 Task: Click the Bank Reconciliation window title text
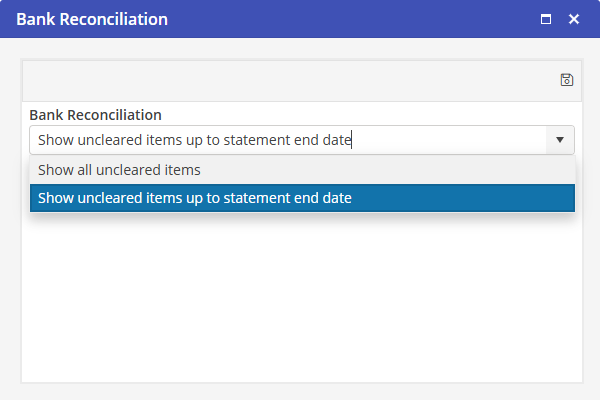(x=92, y=19)
